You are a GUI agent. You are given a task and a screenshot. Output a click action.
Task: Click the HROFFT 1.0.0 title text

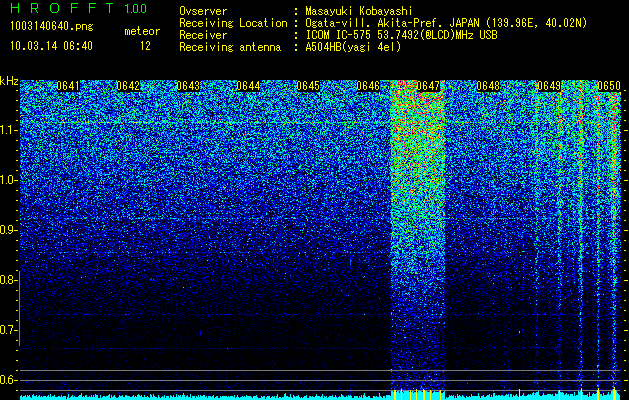pos(79,8)
